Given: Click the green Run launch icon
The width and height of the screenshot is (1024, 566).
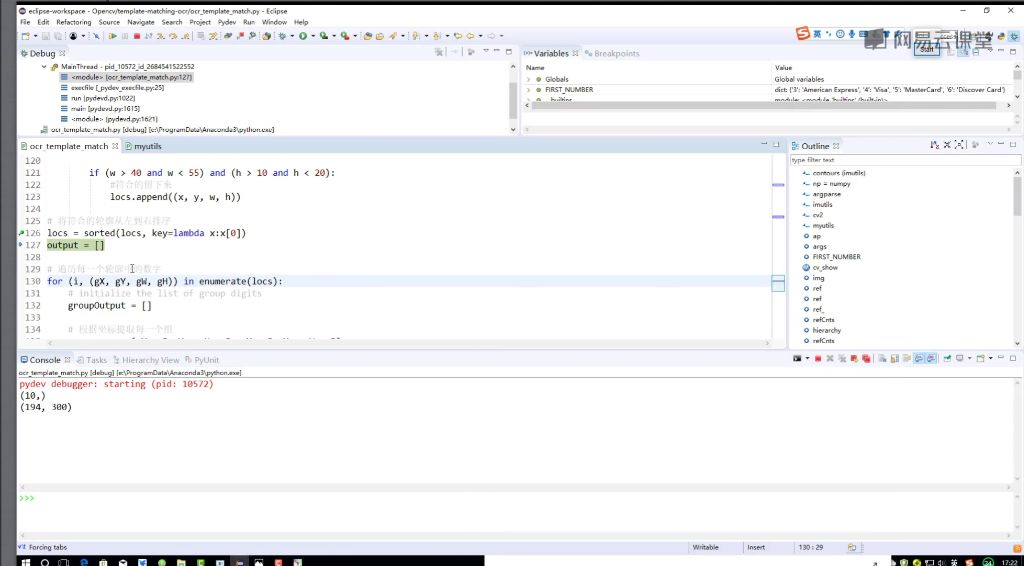Looking at the screenshot, I should [x=303, y=36].
